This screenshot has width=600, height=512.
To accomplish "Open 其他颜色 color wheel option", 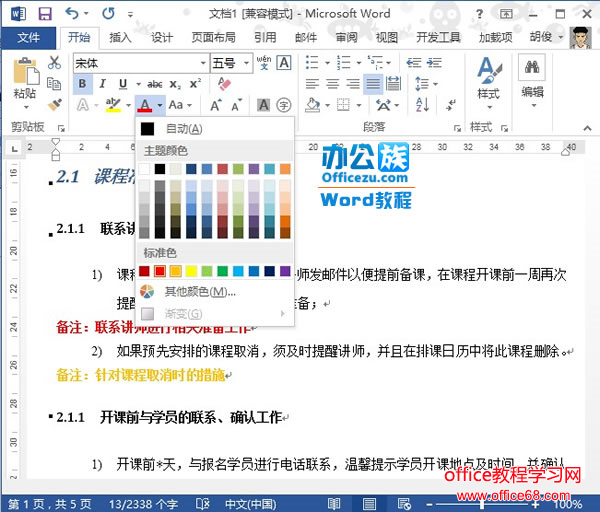I will 147,292.
